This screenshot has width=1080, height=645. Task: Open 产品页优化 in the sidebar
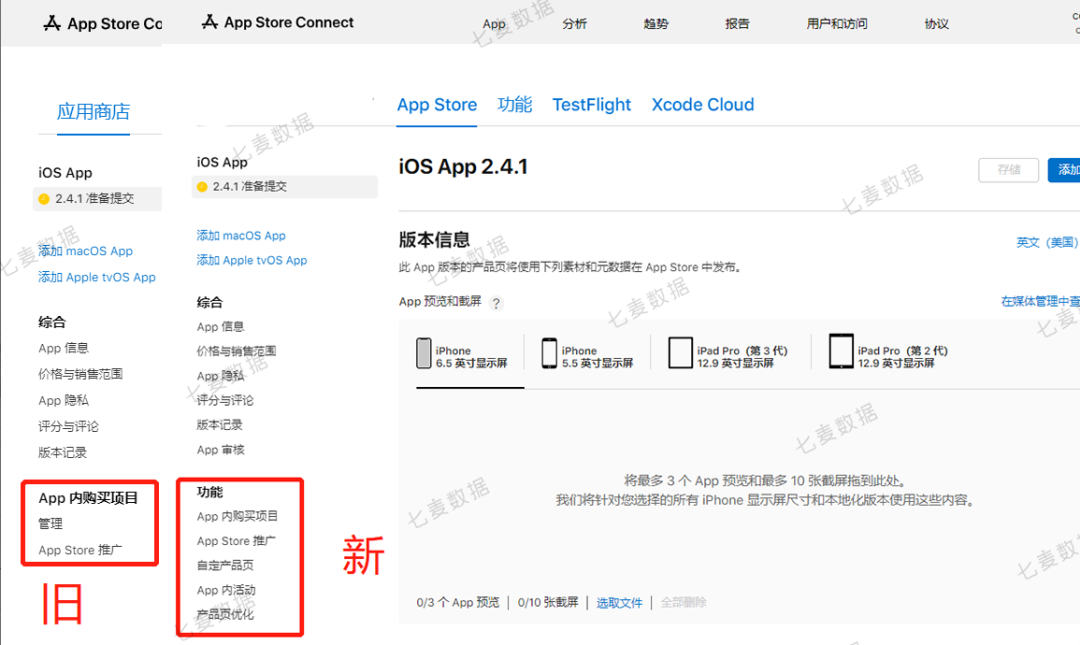[225, 615]
